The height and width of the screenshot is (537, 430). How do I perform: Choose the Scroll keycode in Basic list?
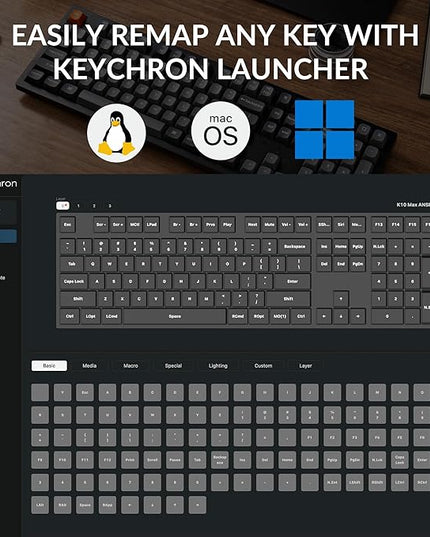(x=152, y=460)
